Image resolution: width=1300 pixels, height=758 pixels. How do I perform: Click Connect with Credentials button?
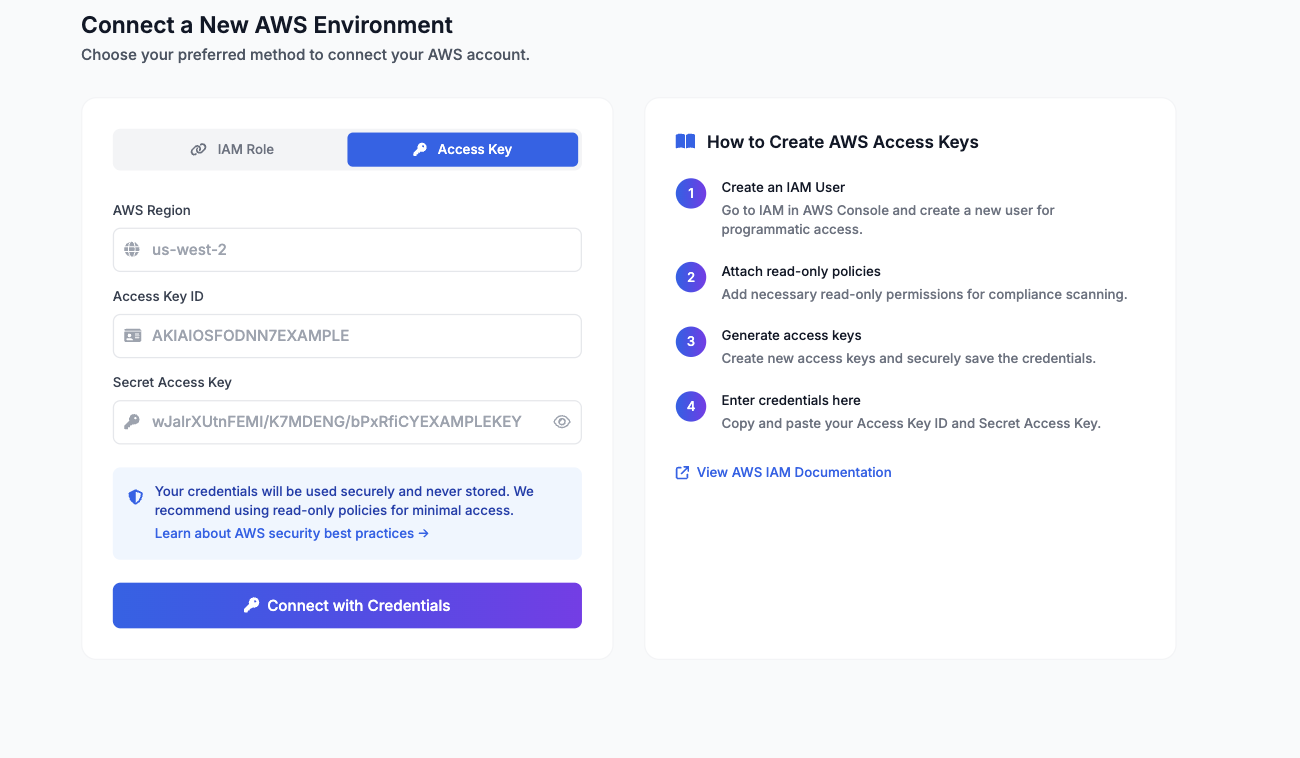coord(347,606)
